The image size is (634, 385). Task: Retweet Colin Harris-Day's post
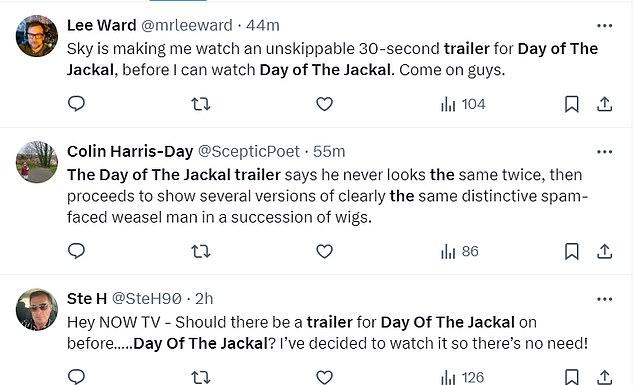click(201, 252)
